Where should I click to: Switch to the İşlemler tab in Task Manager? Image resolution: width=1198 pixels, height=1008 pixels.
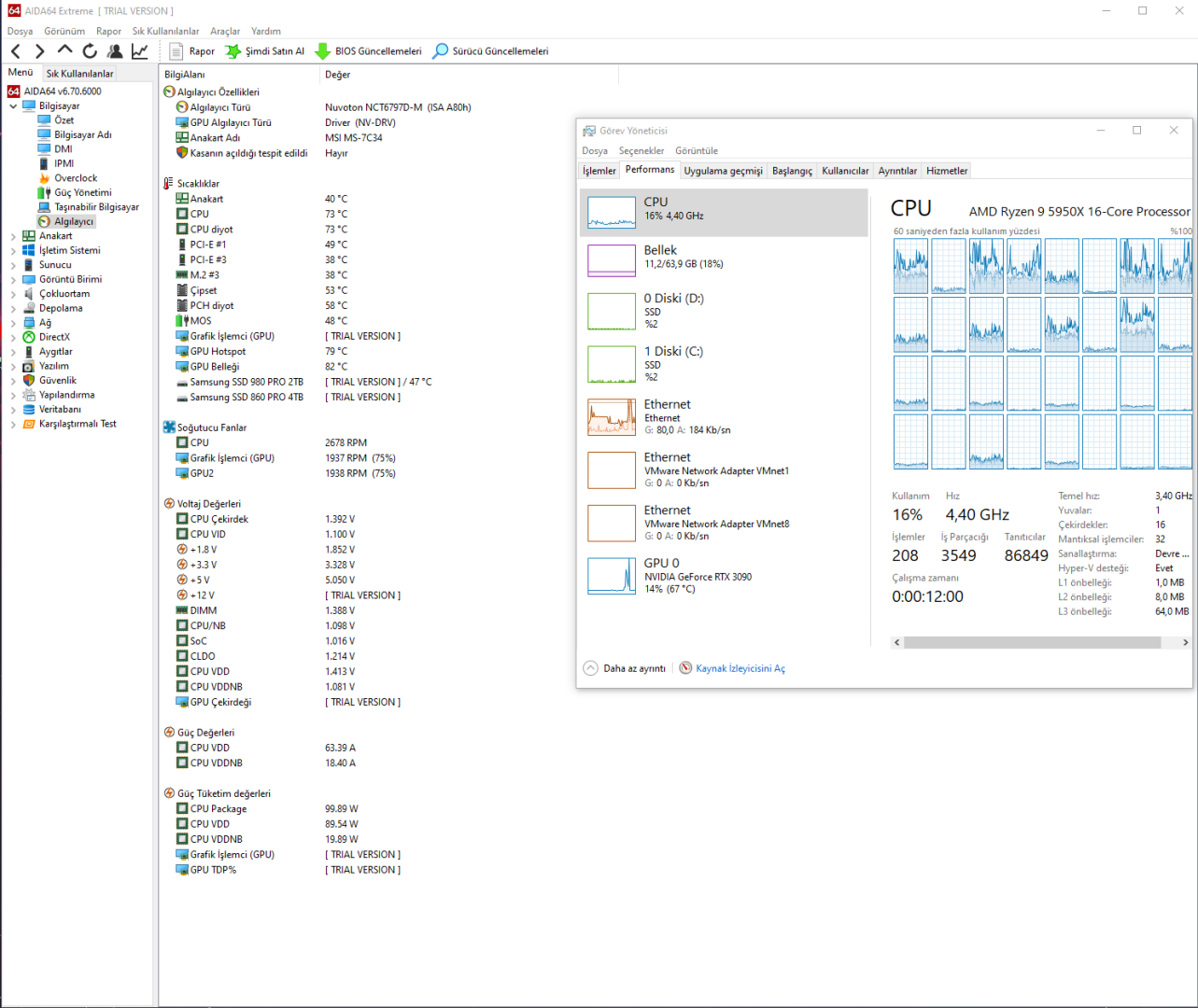pos(599,171)
